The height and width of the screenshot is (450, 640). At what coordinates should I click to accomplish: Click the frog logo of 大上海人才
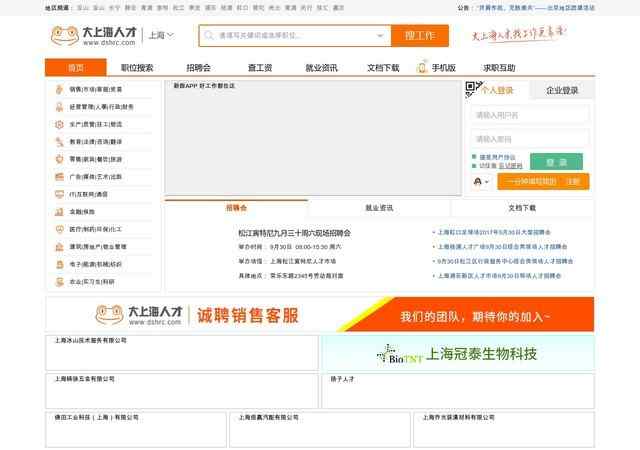[x=65, y=36]
